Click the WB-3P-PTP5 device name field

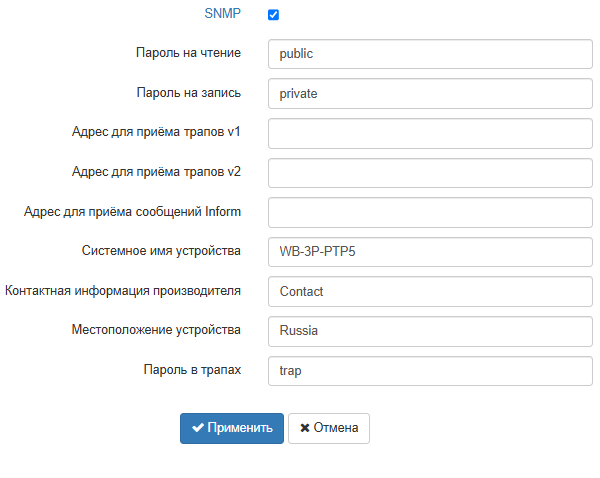coord(431,252)
